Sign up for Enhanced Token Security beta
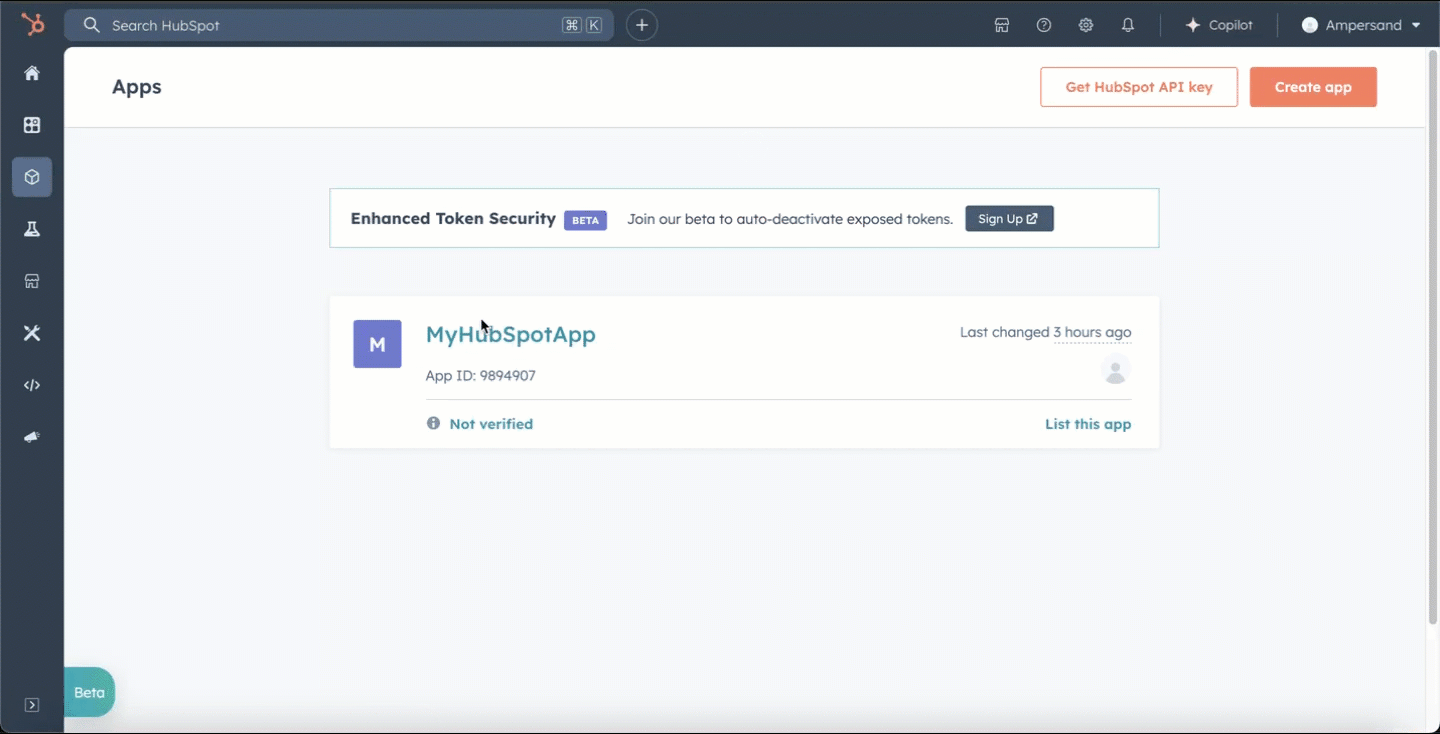The width and height of the screenshot is (1440, 734). [1009, 218]
